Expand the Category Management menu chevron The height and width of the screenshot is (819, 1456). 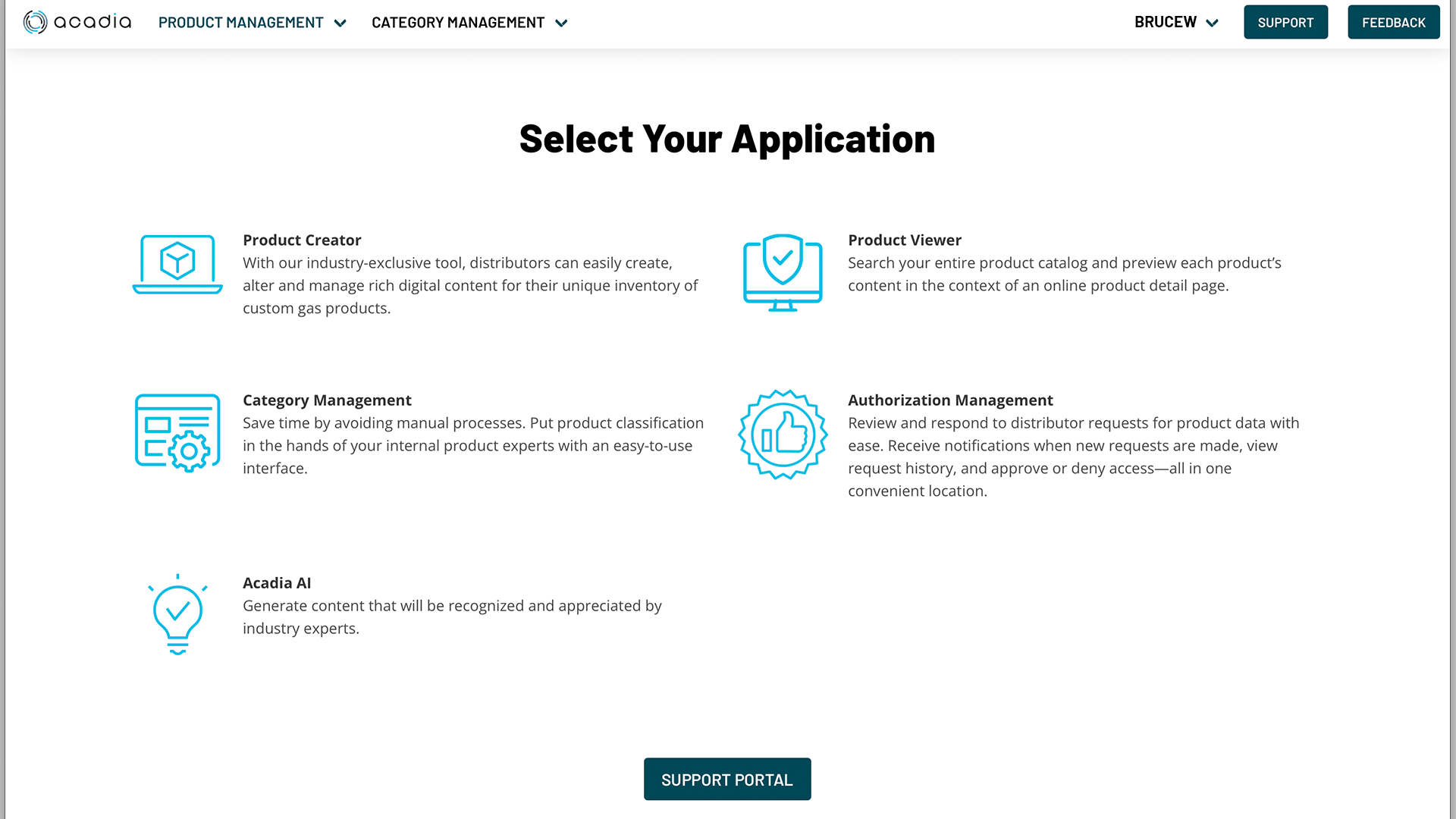pos(561,23)
